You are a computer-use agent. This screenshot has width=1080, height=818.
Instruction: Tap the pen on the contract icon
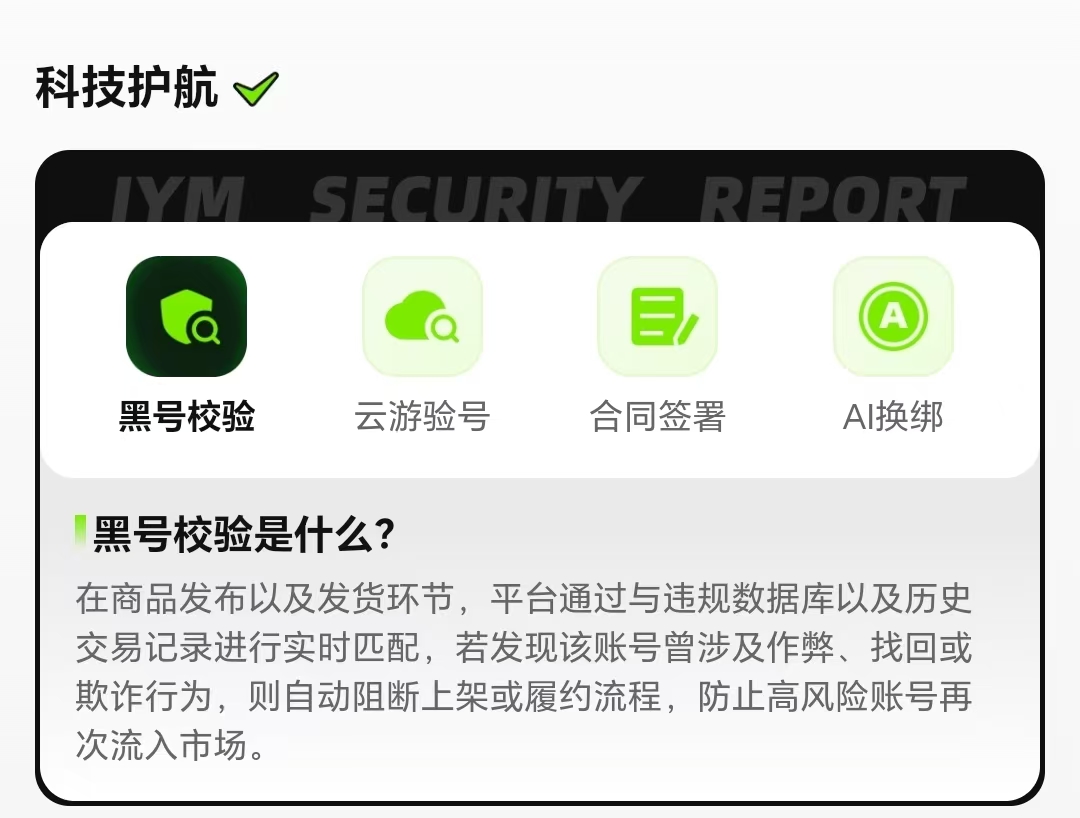[686, 330]
